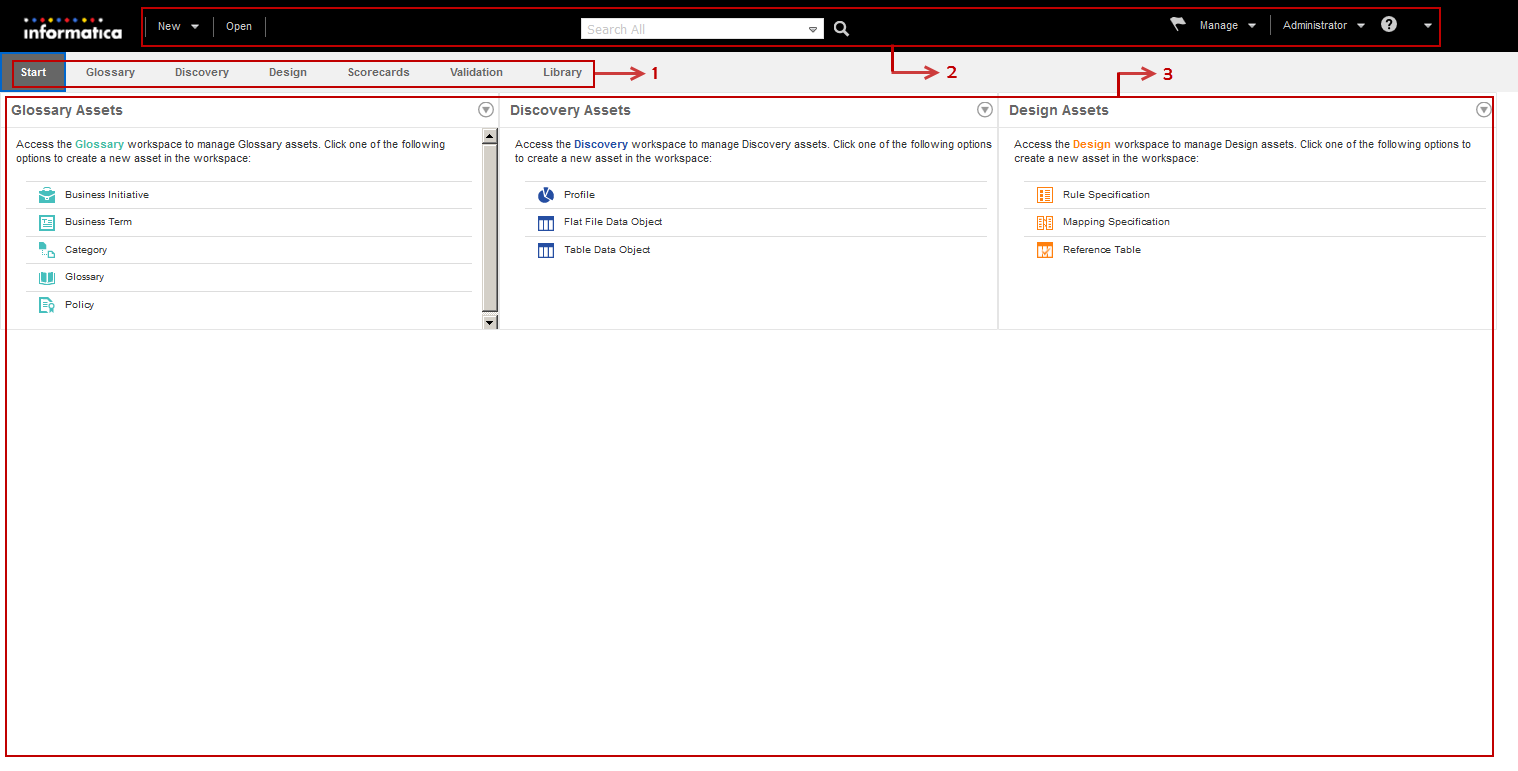Click the Rule Specification icon

[1045, 195]
